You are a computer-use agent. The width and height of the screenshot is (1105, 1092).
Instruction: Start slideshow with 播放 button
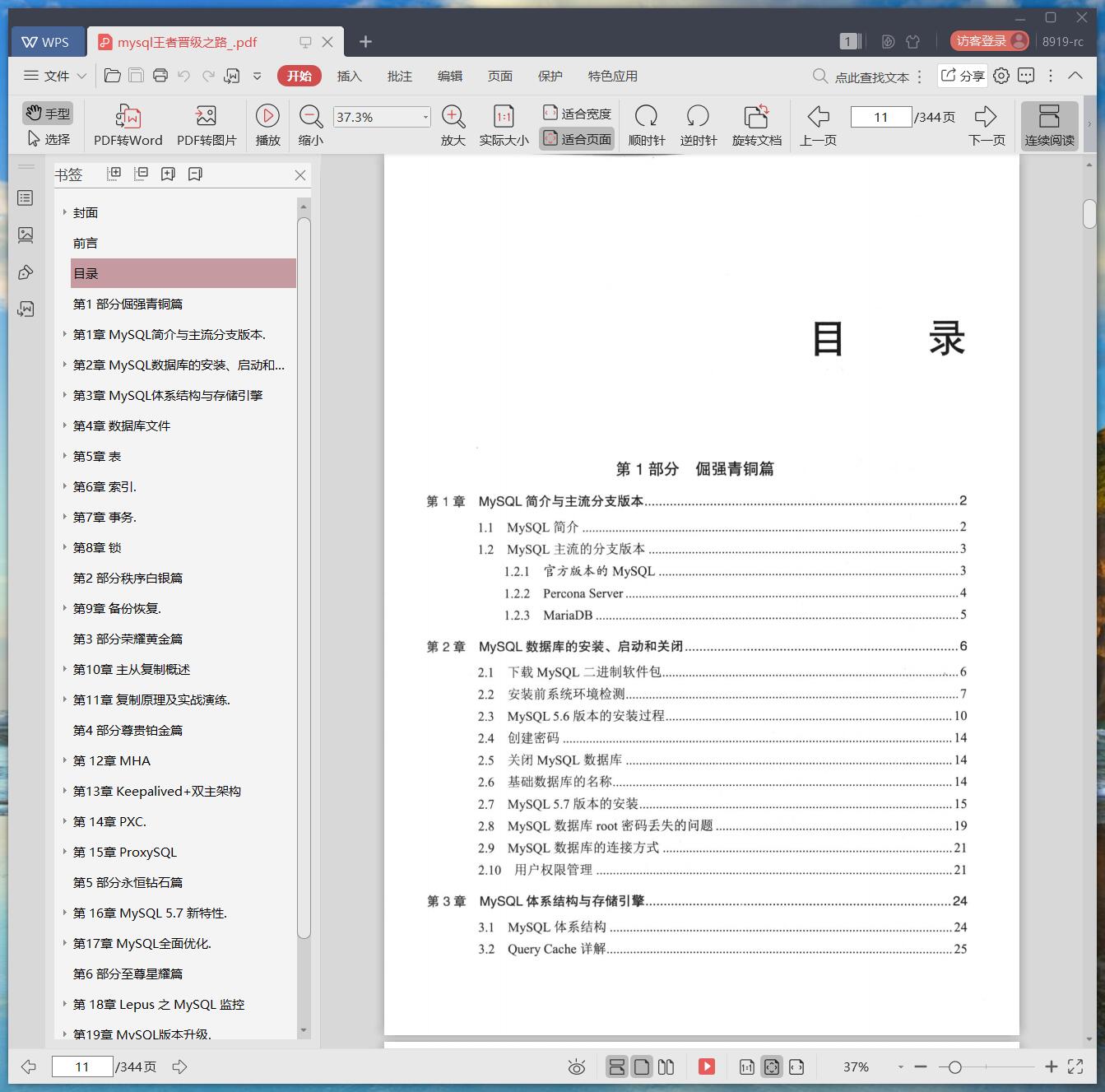tap(267, 125)
